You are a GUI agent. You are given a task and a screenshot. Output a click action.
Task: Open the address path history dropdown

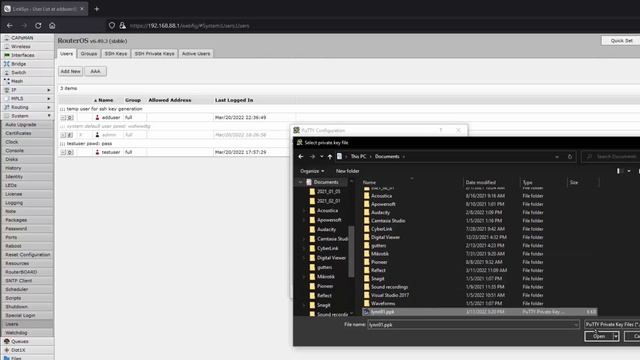tap(557, 157)
